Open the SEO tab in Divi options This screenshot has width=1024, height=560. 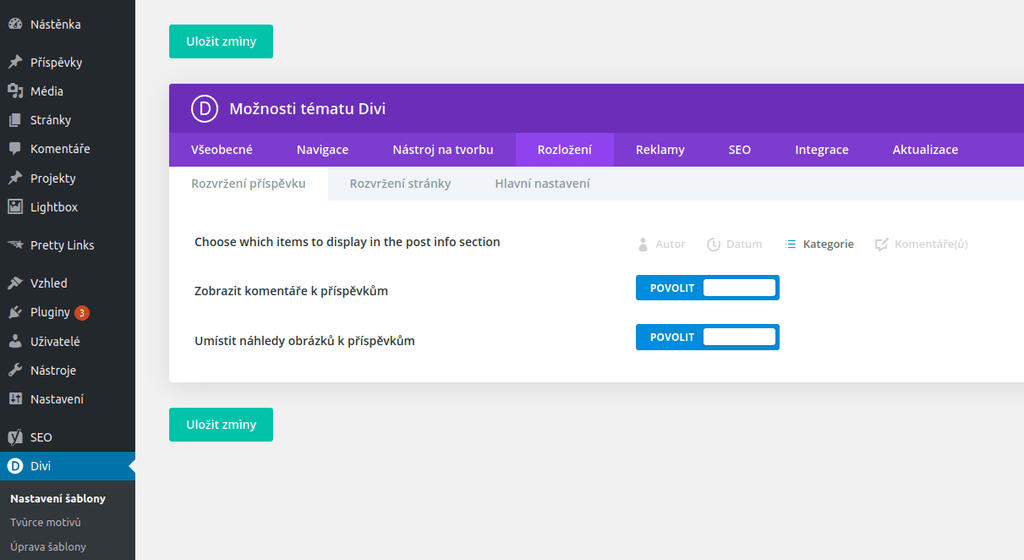pyautogui.click(x=739, y=149)
